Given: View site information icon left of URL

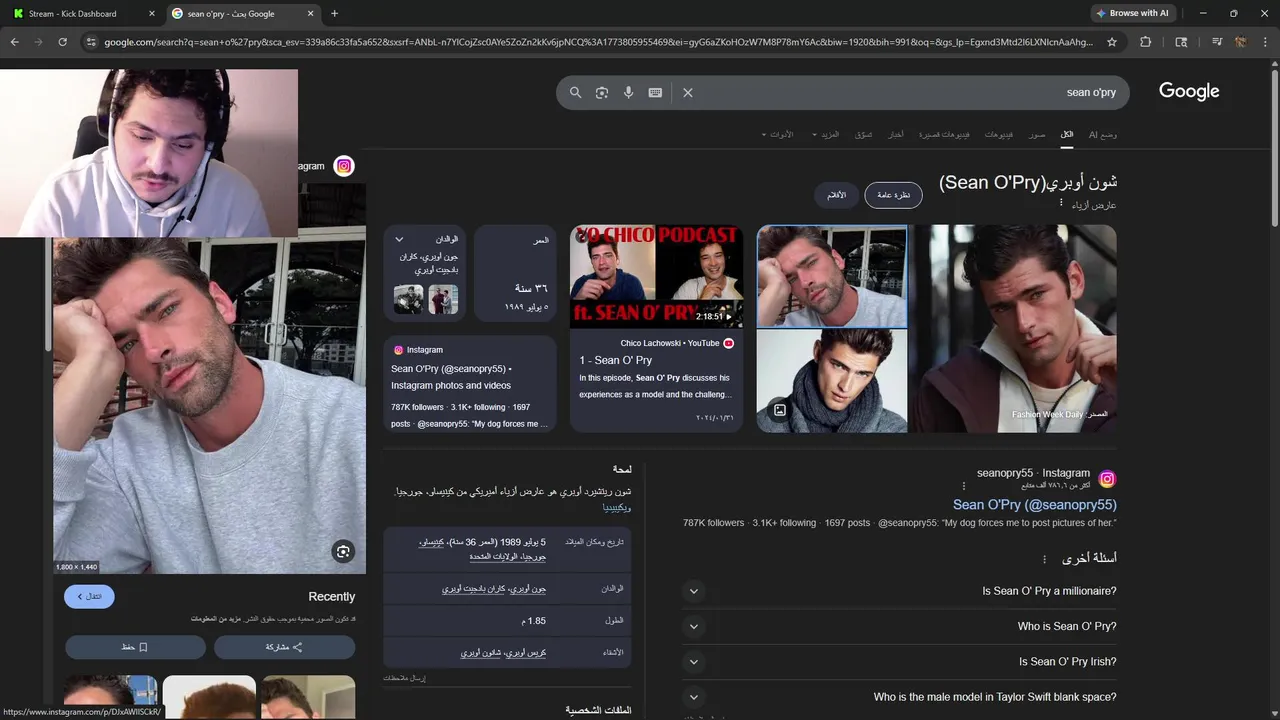Looking at the screenshot, I should pyautogui.click(x=91, y=42).
